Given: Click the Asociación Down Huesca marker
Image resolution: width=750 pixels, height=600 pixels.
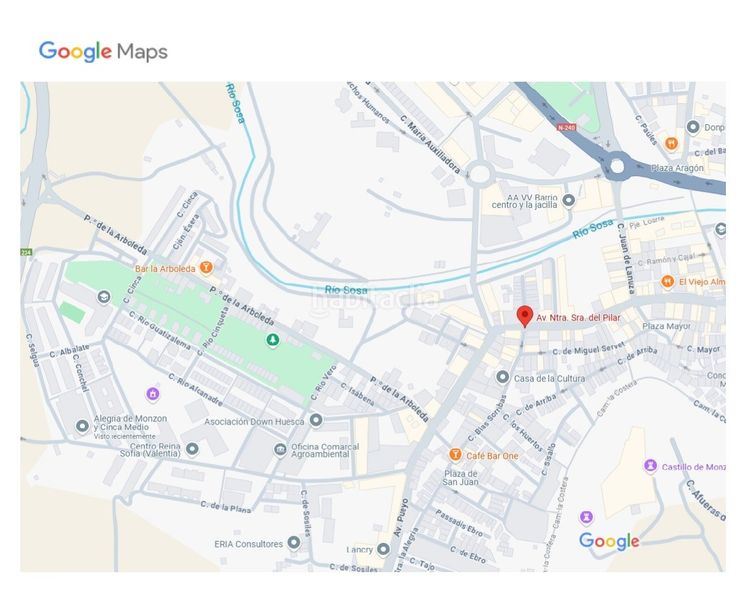Looking at the screenshot, I should [x=316, y=421].
